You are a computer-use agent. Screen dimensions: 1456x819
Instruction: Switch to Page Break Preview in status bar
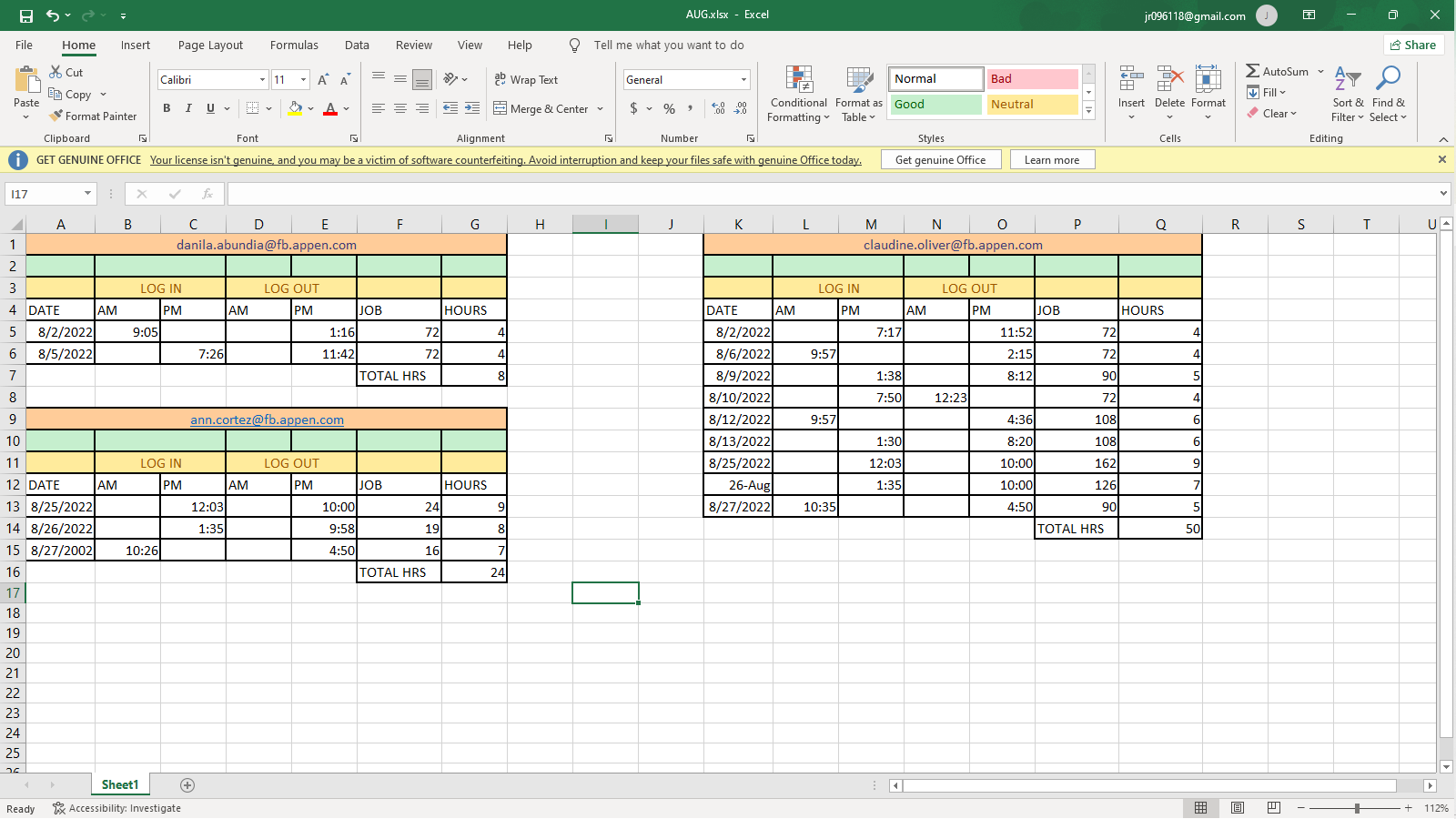(x=1274, y=808)
